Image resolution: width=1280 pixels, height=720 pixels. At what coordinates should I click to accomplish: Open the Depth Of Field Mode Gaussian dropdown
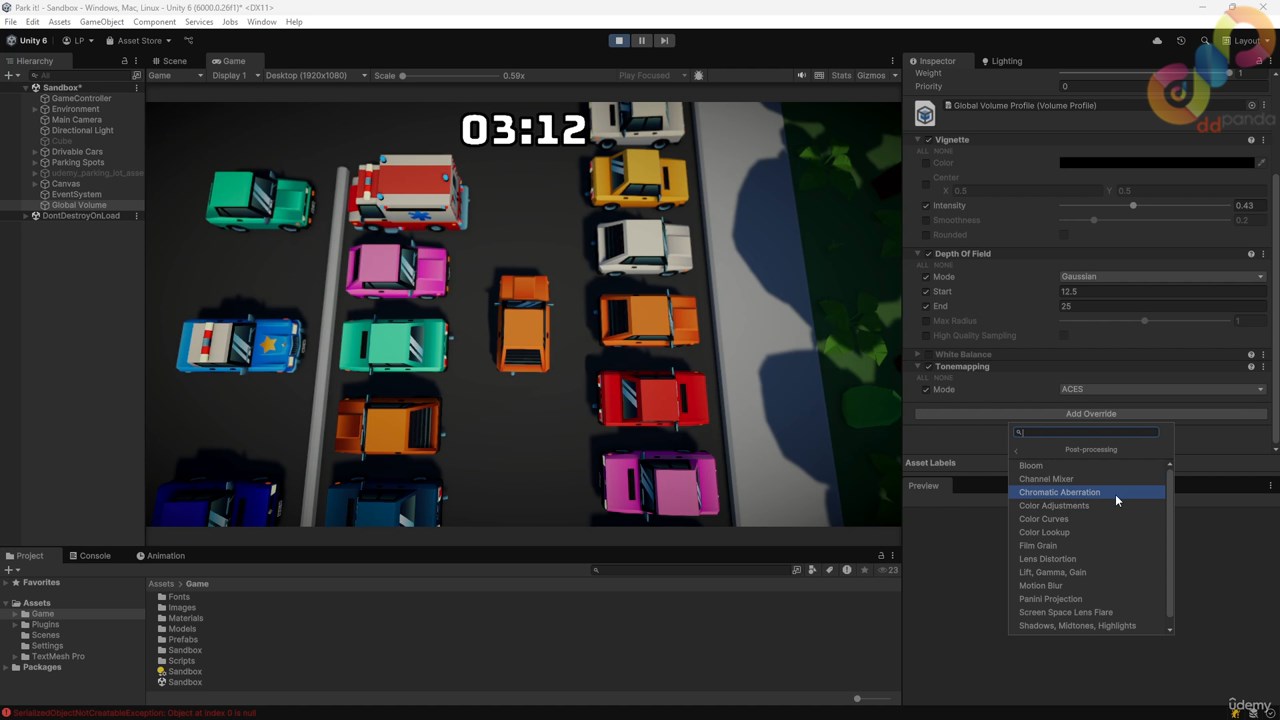(x=1163, y=277)
